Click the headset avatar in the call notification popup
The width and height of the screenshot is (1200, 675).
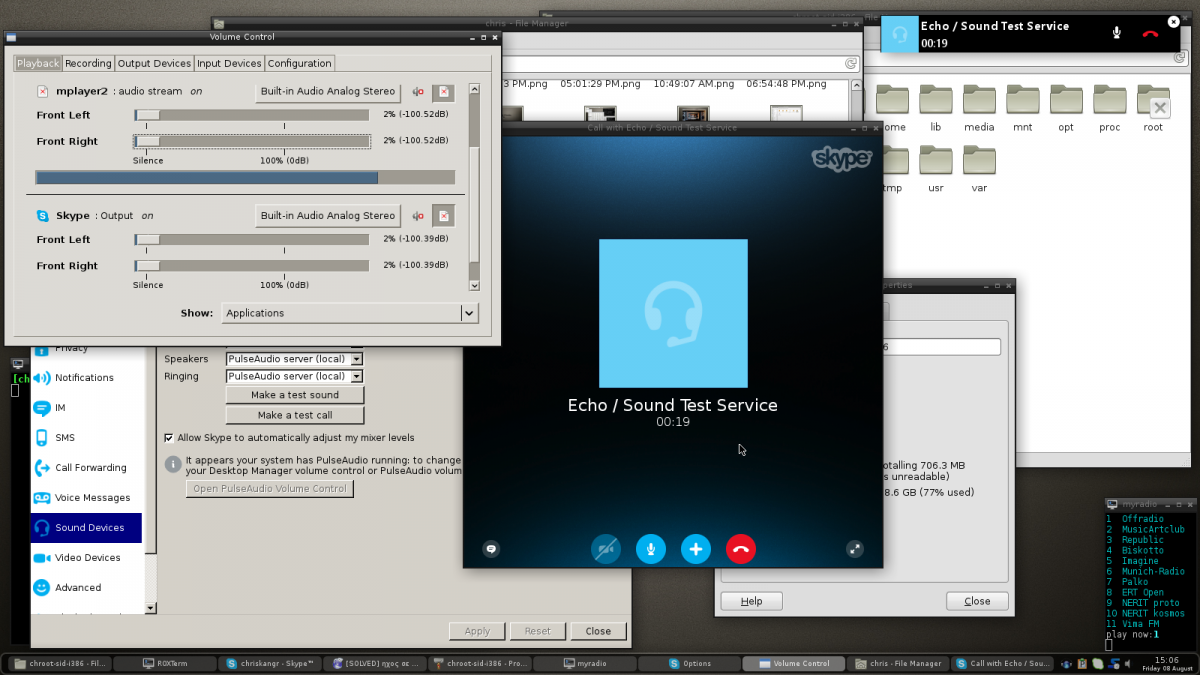(x=899, y=34)
